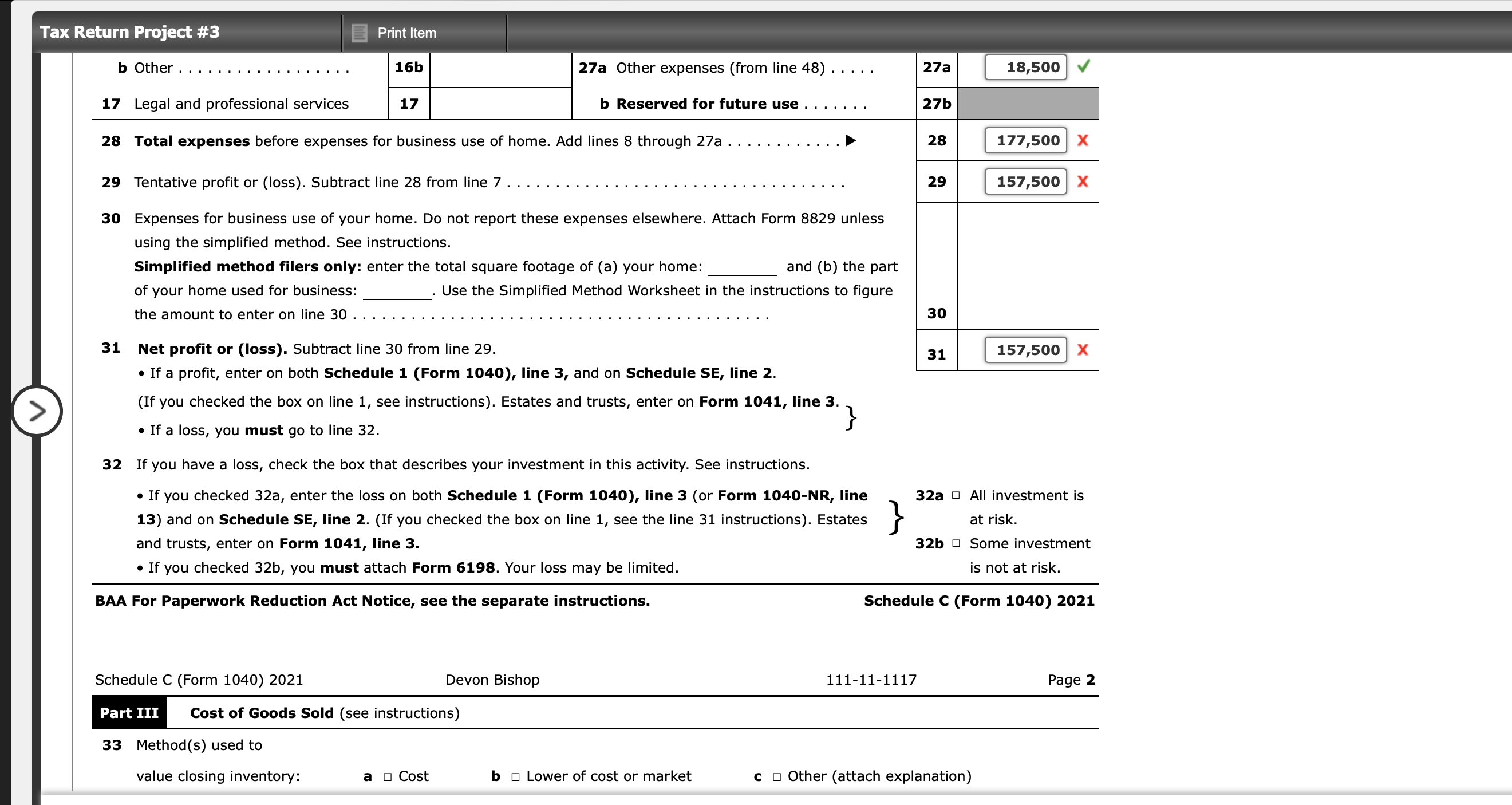Check box 32a All investment is at risk
This screenshot has width=1512, height=805.
coord(956,495)
